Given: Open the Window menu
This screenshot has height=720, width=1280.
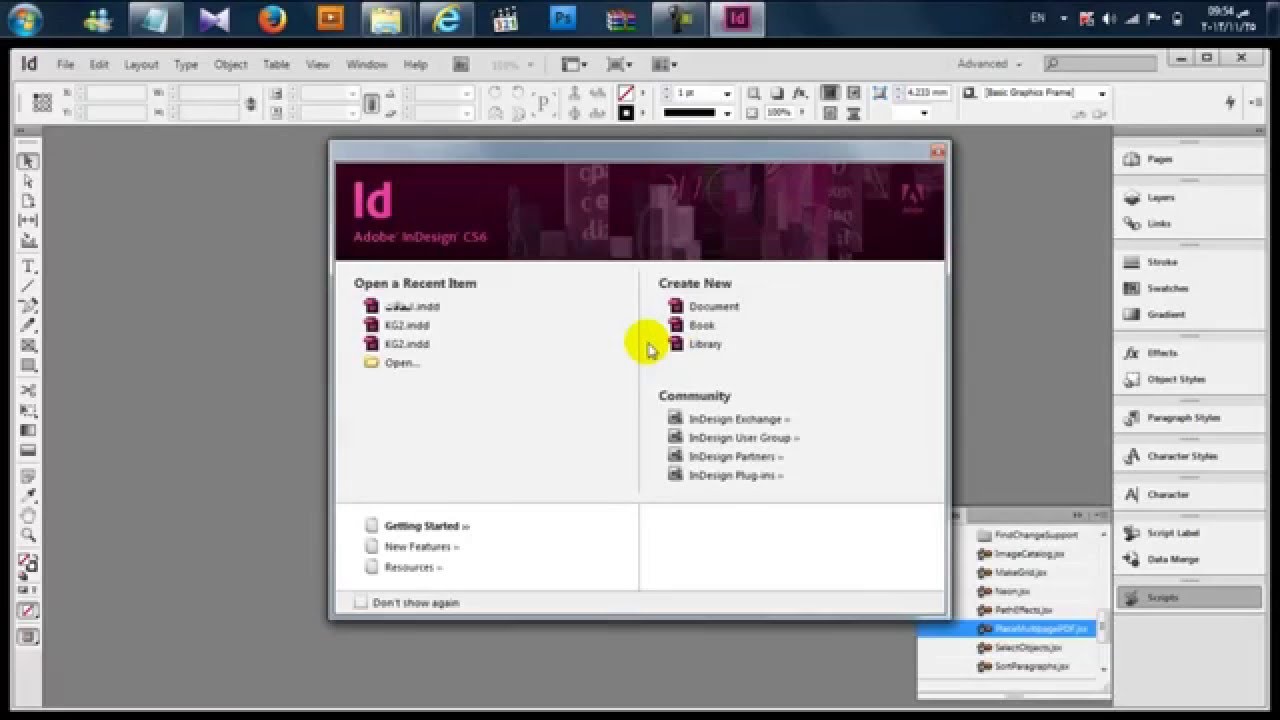Looking at the screenshot, I should pyautogui.click(x=367, y=64).
